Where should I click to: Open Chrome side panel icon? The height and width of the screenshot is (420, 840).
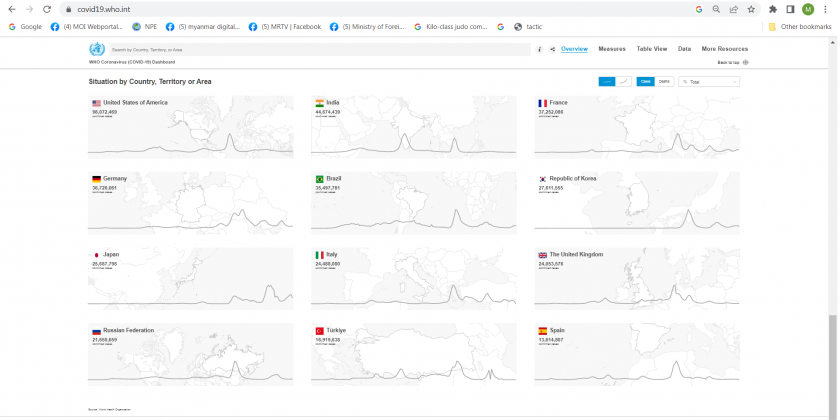[790, 9]
